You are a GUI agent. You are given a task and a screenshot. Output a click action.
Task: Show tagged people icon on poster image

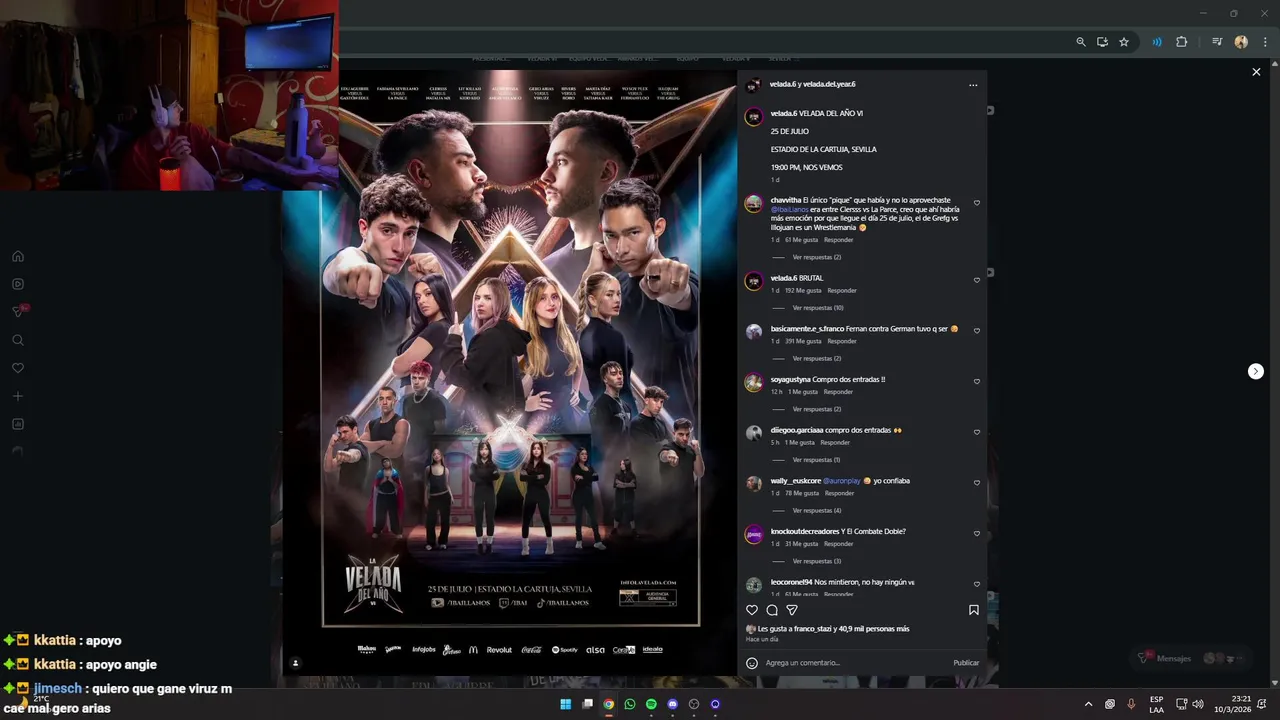295,663
